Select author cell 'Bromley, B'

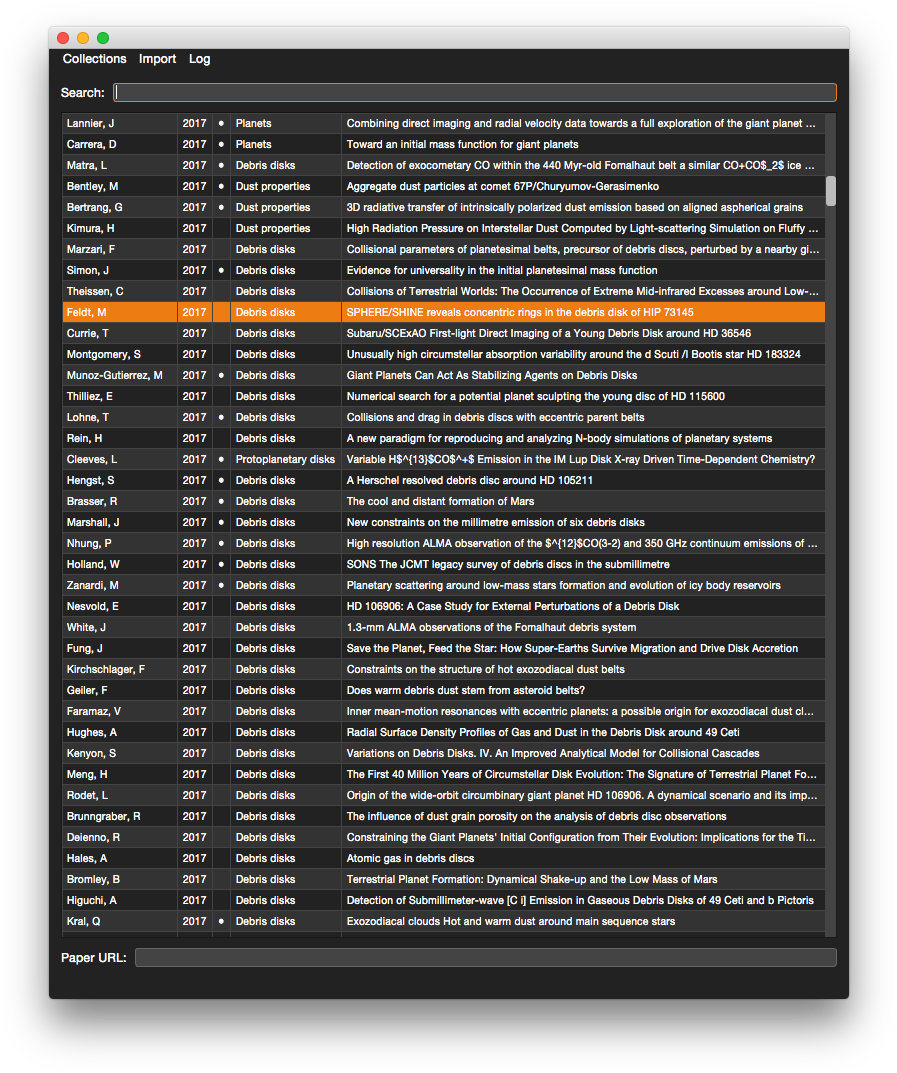click(120, 879)
